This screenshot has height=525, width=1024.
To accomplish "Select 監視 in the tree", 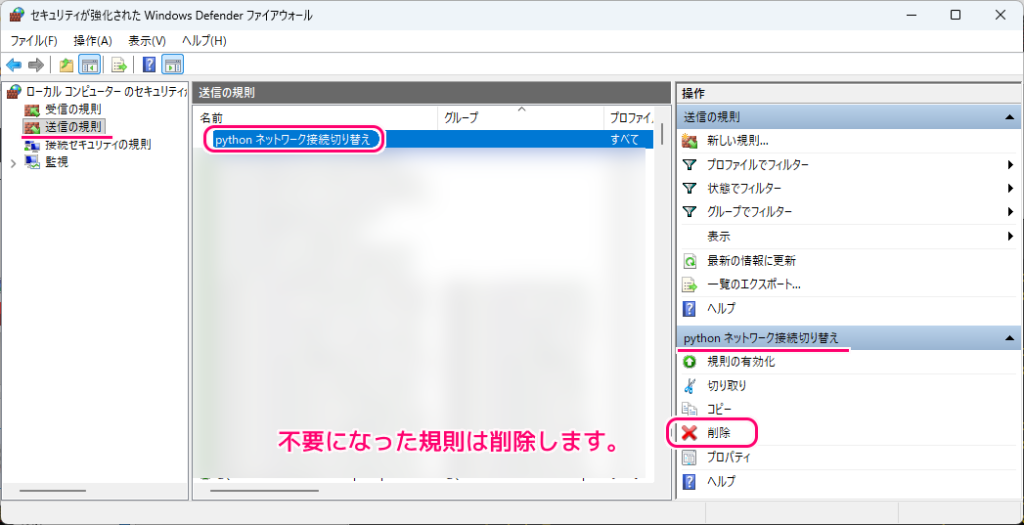I will pyautogui.click(x=57, y=161).
